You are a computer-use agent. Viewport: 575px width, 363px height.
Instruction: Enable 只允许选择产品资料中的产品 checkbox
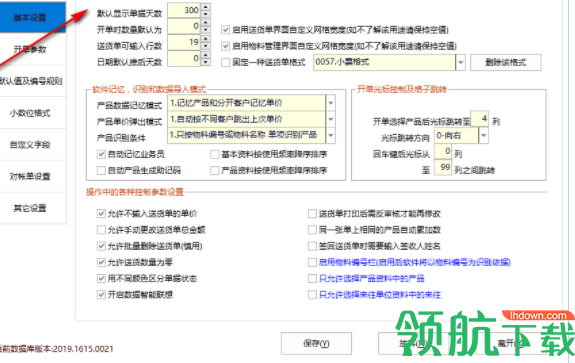click(312, 278)
